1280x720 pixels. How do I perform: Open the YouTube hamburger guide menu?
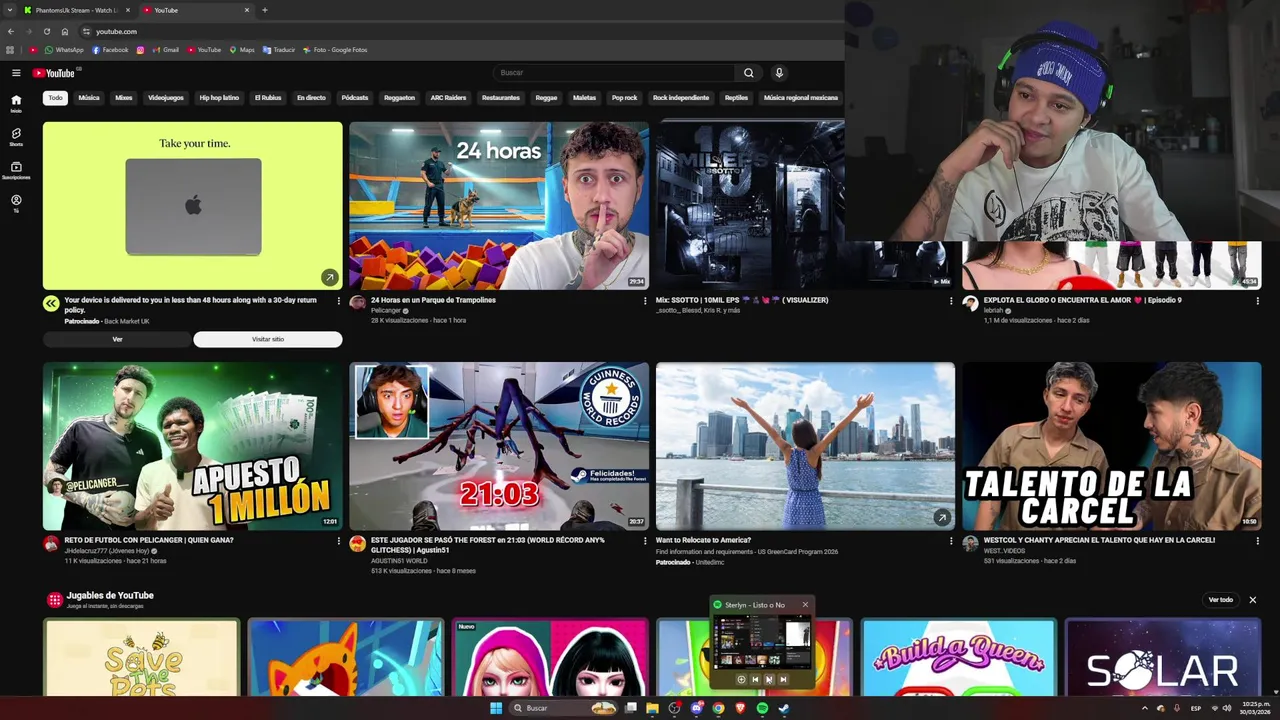(16, 73)
